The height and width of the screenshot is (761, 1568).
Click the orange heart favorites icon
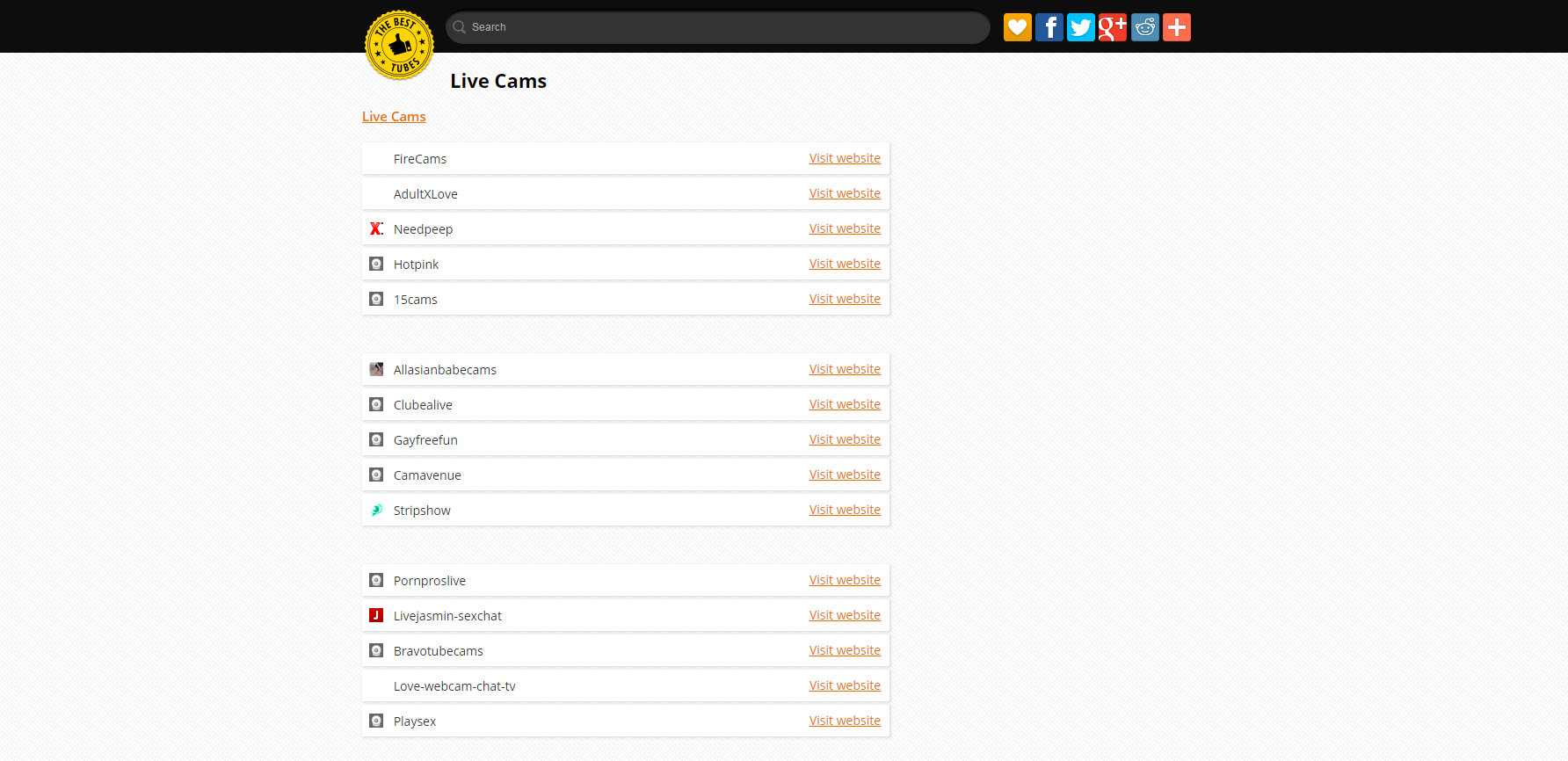coord(1018,27)
